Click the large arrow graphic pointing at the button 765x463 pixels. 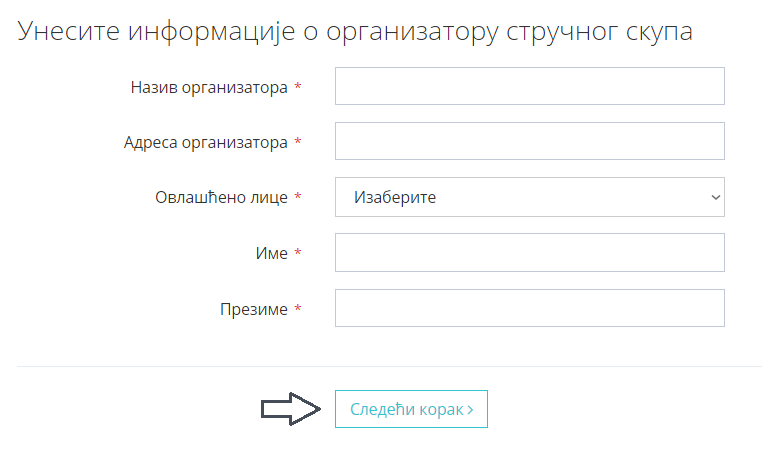click(291, 408)
